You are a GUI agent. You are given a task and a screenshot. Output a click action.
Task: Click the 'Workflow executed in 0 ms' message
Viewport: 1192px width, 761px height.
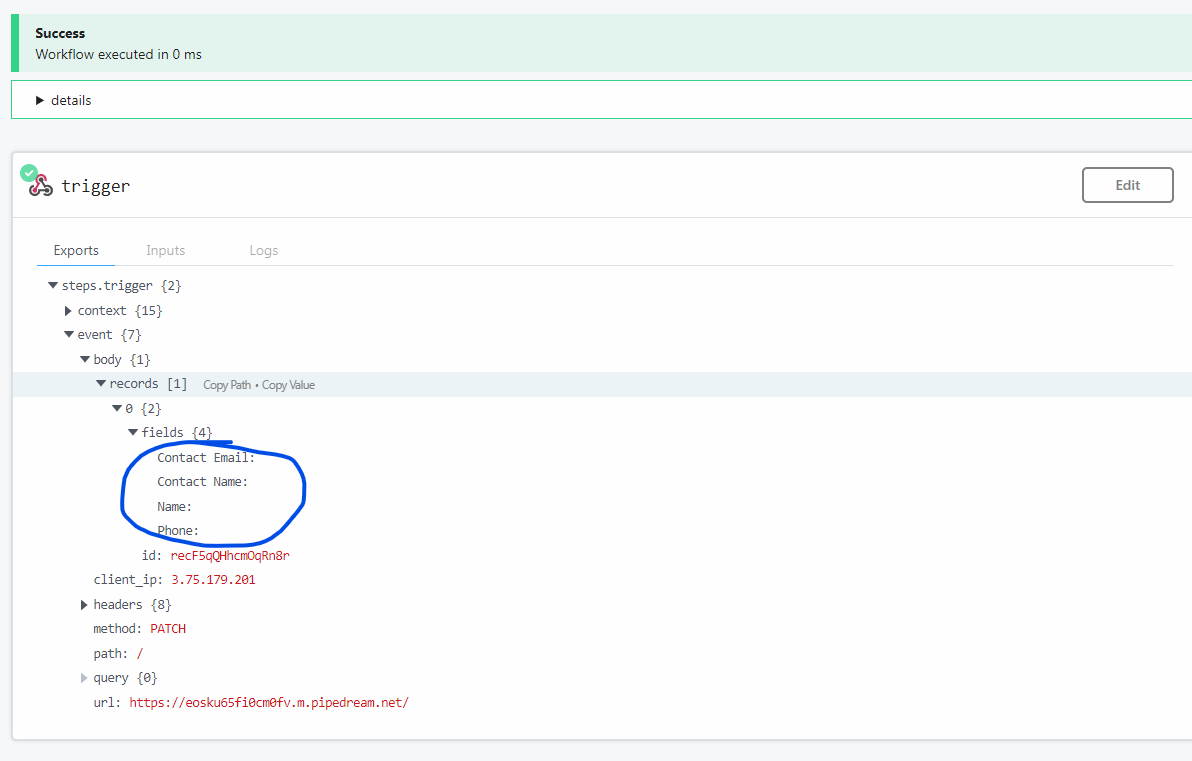coord(119,55)
